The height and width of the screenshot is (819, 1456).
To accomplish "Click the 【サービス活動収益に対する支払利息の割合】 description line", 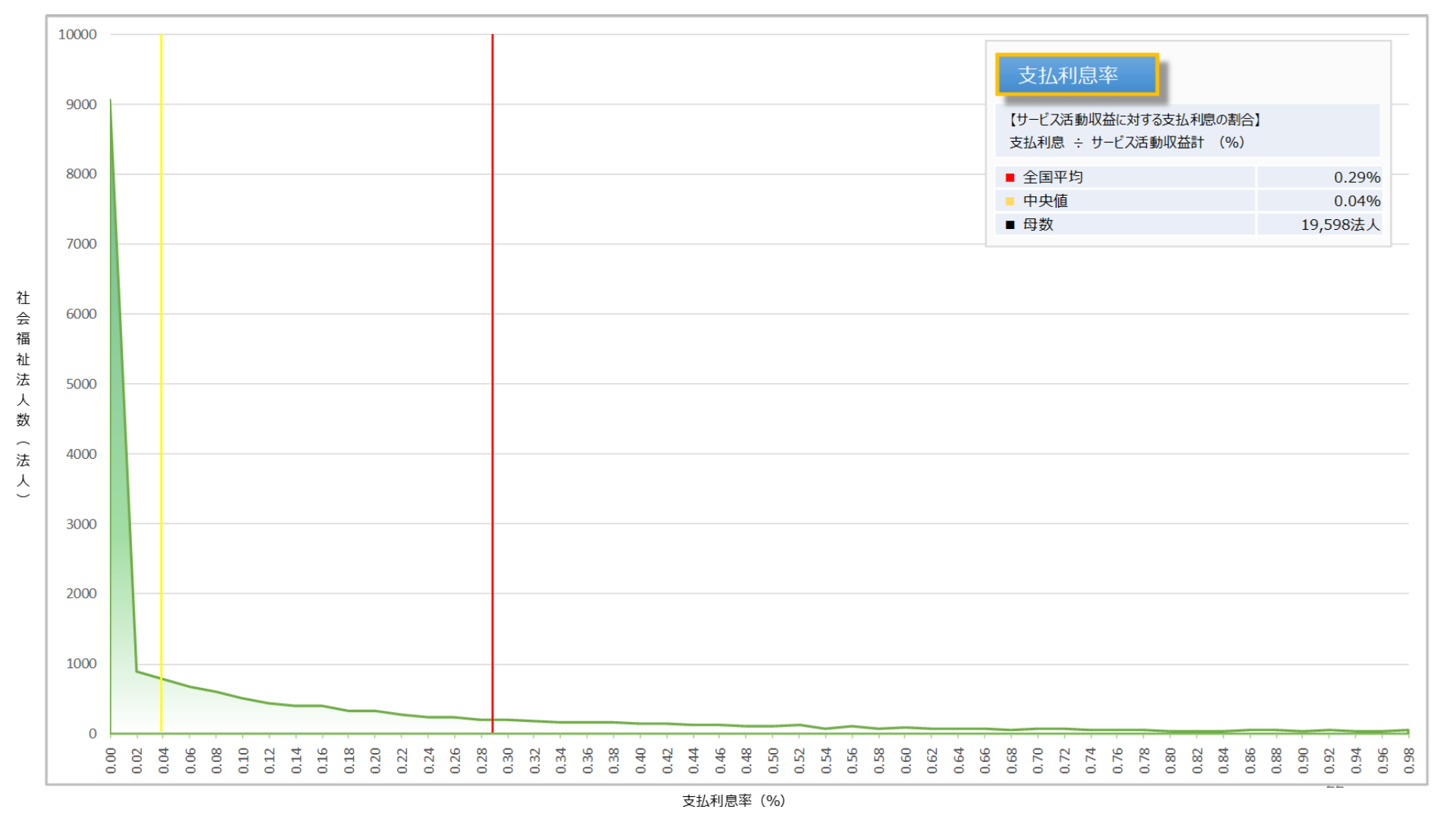I will coord(1134,120).
